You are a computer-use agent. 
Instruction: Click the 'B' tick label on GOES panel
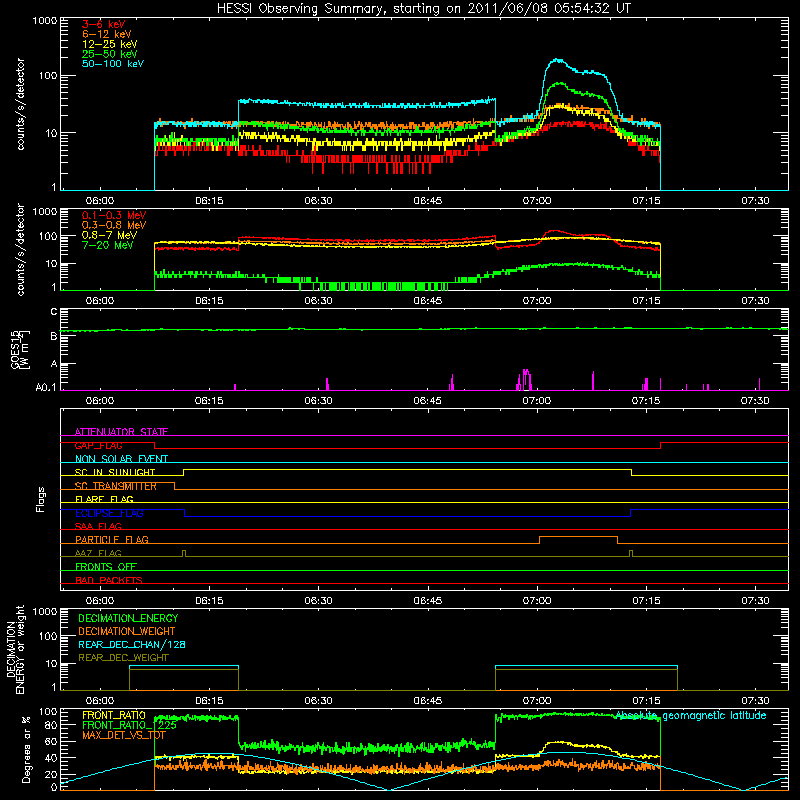pos(54,336)
